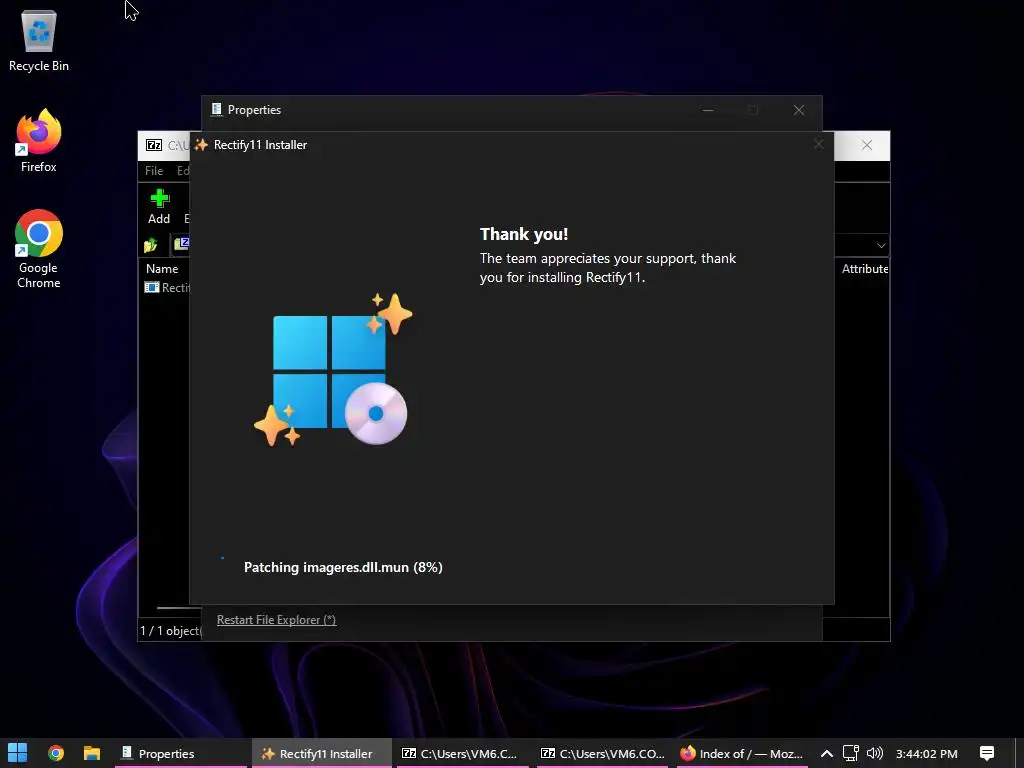
Task: Minimize the Properties window
Action: tap(707, 110)
